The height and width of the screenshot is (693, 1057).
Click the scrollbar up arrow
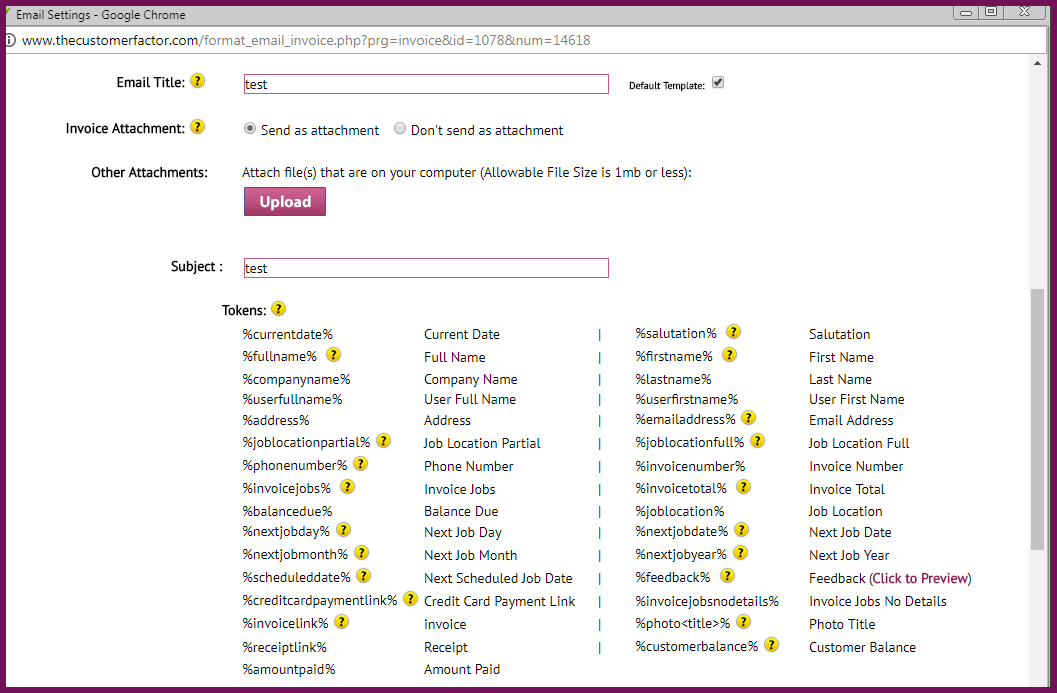(x=1037, y=63)
